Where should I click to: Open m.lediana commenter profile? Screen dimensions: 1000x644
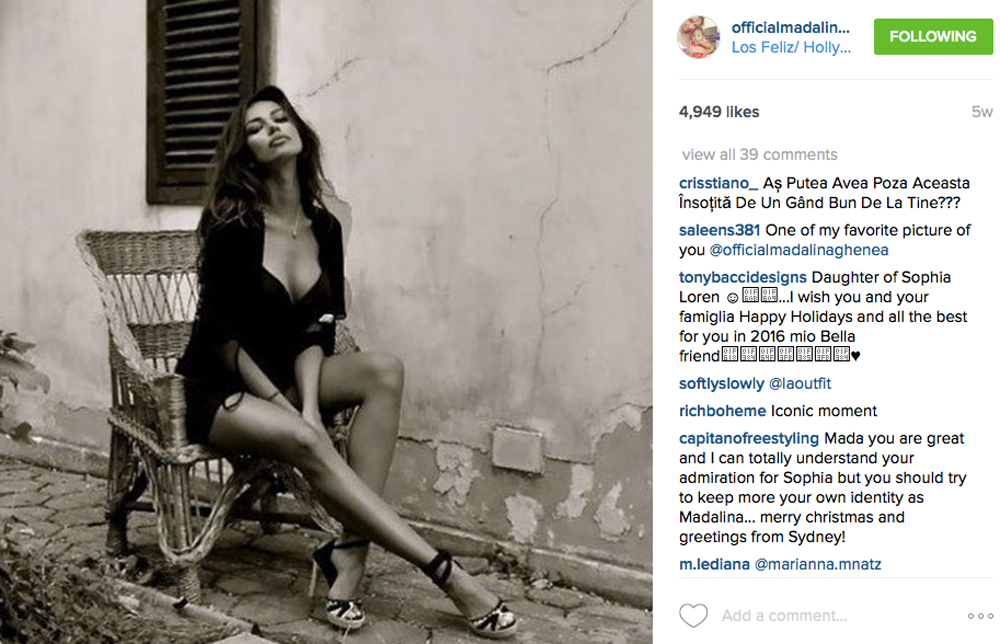[x=714, y=564]
